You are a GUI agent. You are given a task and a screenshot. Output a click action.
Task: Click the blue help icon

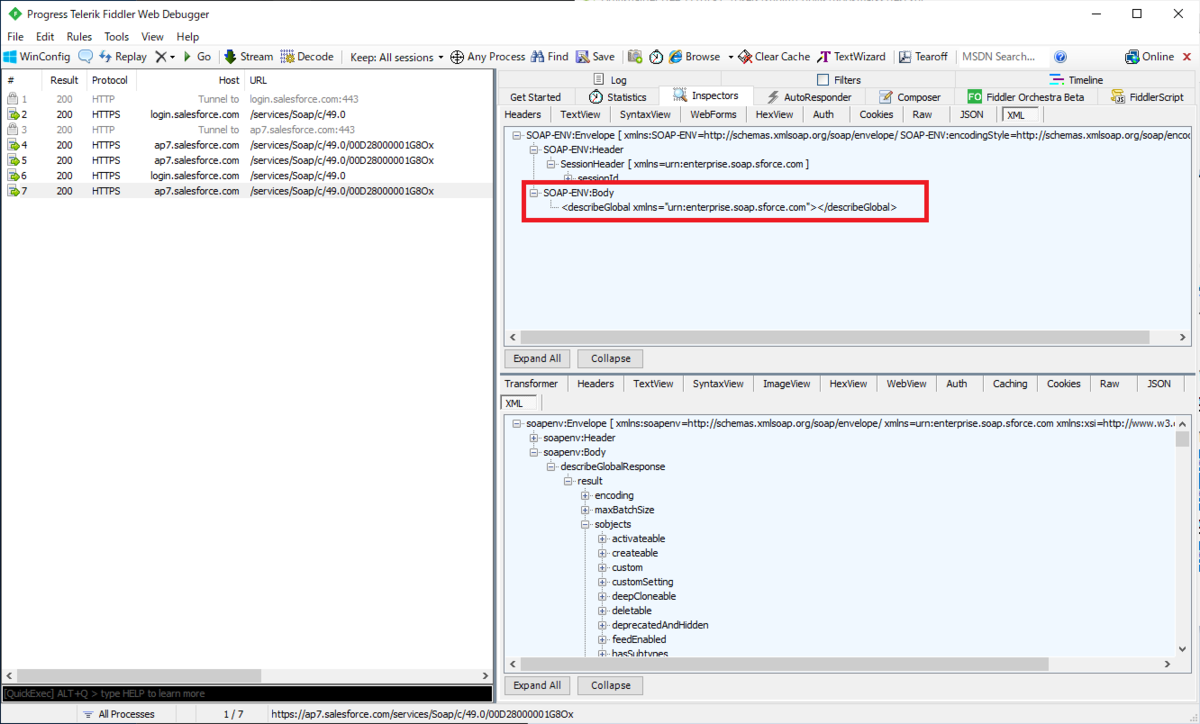[x=1060, y=57]
